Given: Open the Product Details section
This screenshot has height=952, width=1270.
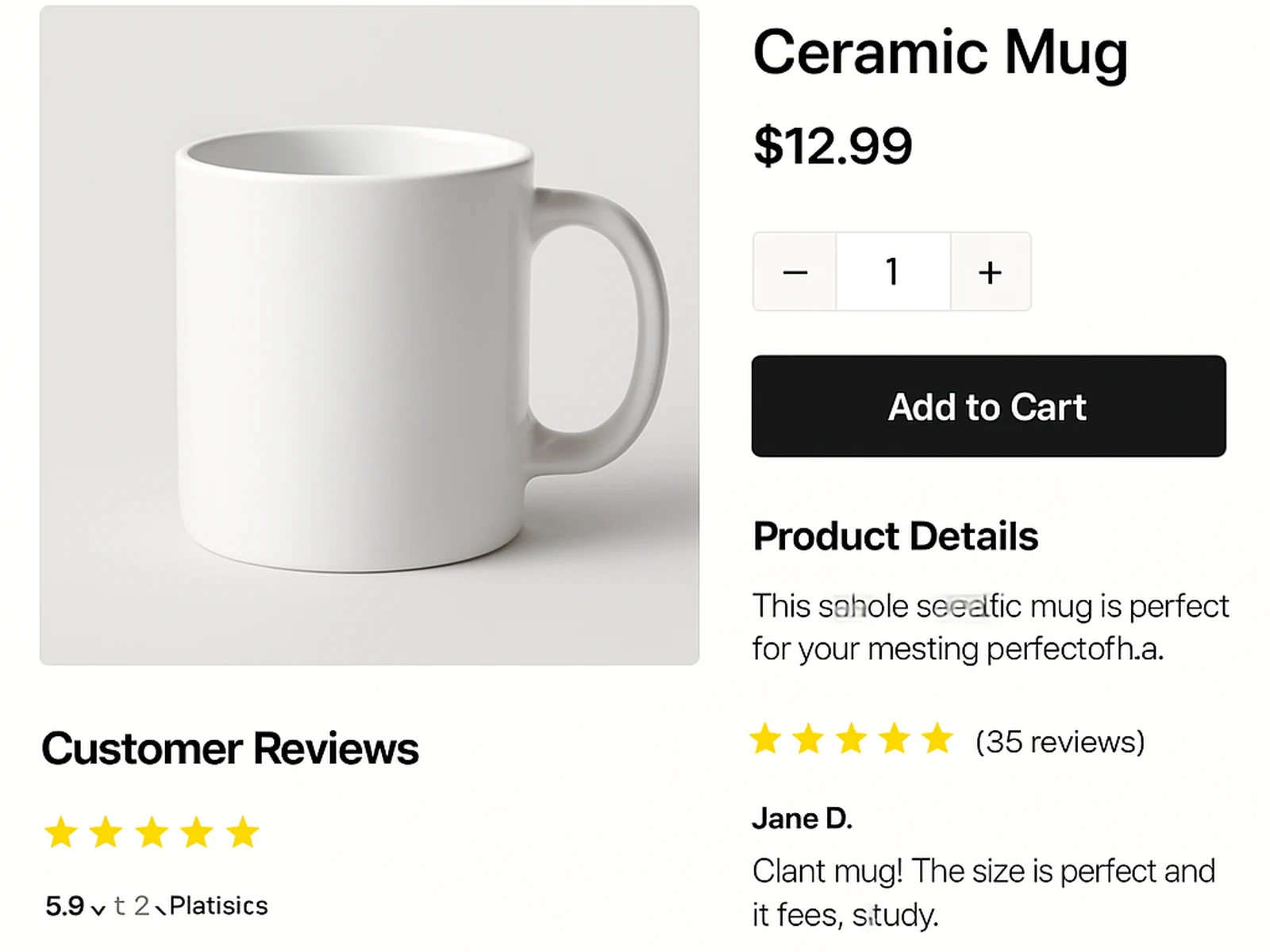Looking at the screenshot, I should [896, 535].
